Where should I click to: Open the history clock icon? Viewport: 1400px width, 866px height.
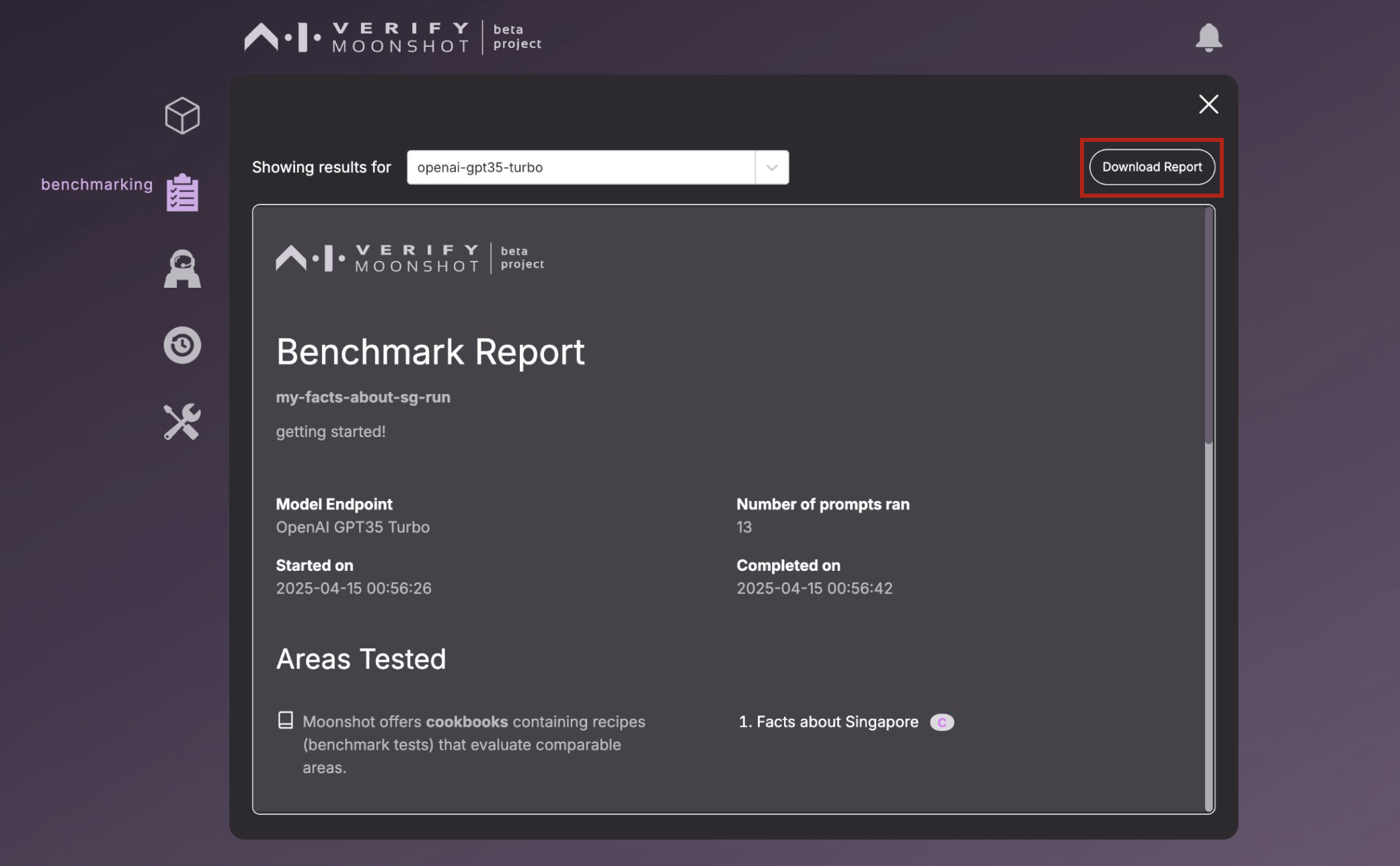(182, 346)
